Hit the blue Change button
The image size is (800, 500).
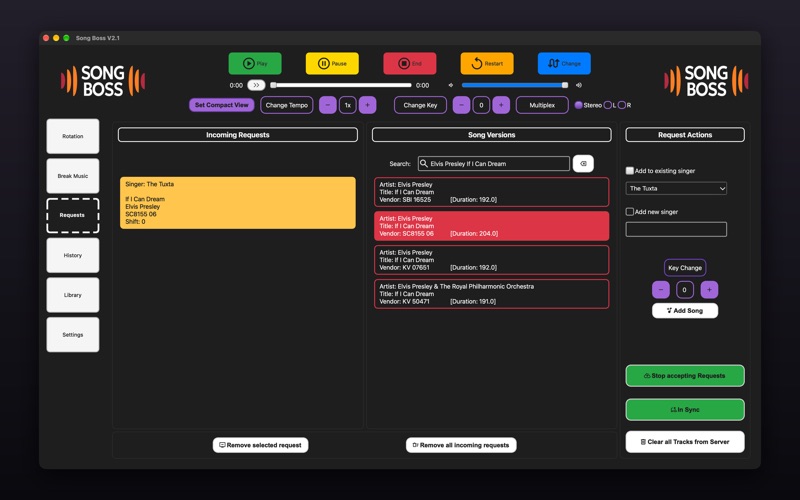564,63
